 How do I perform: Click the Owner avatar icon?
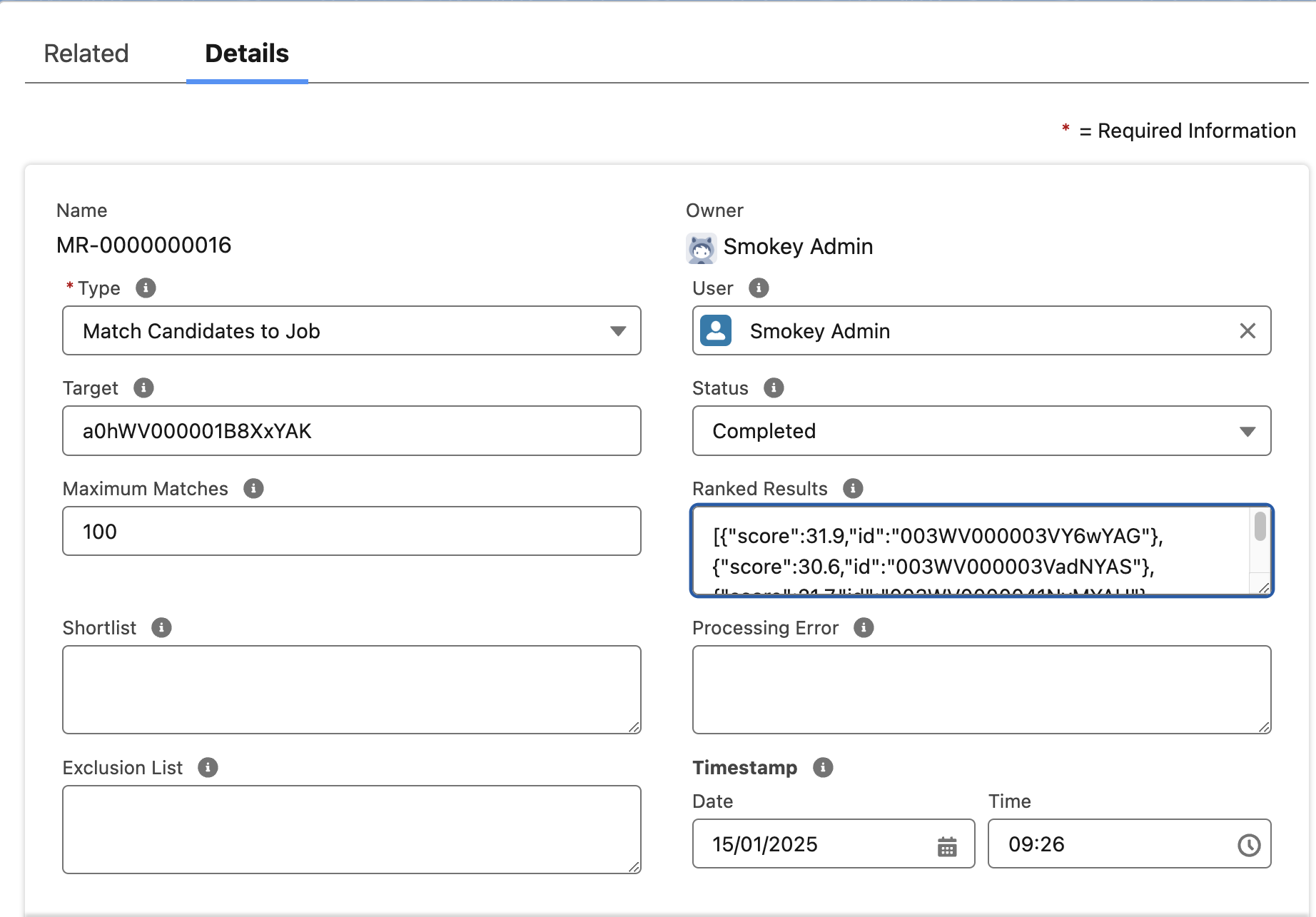point(702,248)
